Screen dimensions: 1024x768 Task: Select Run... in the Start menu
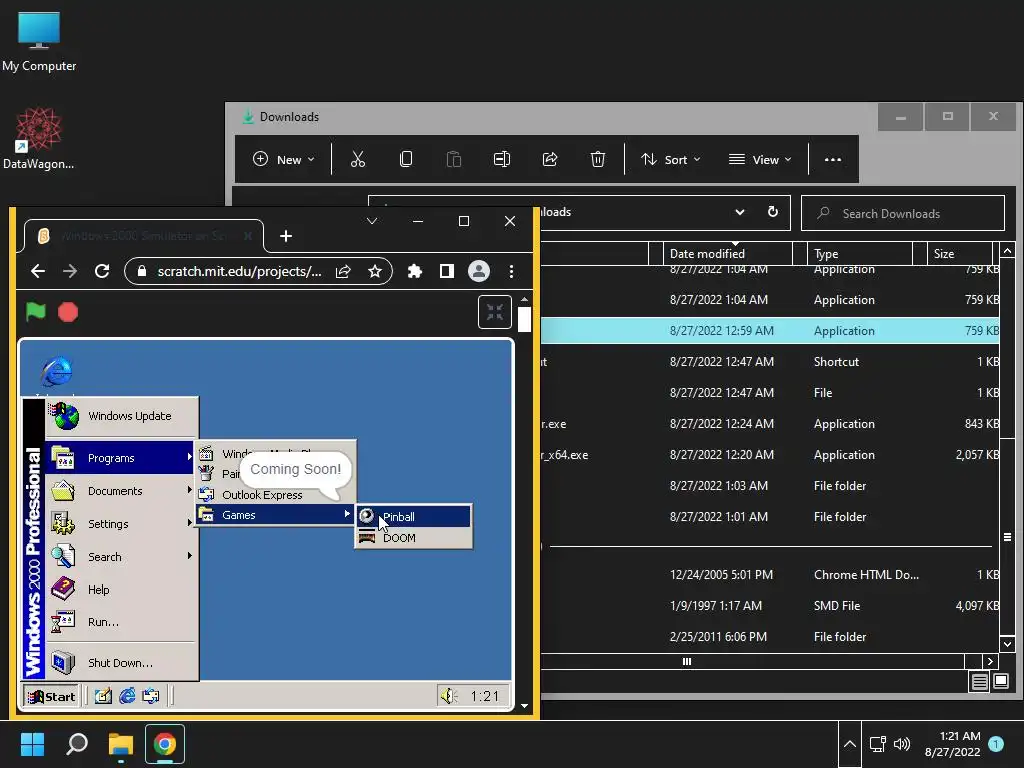[x=122, y=622]
